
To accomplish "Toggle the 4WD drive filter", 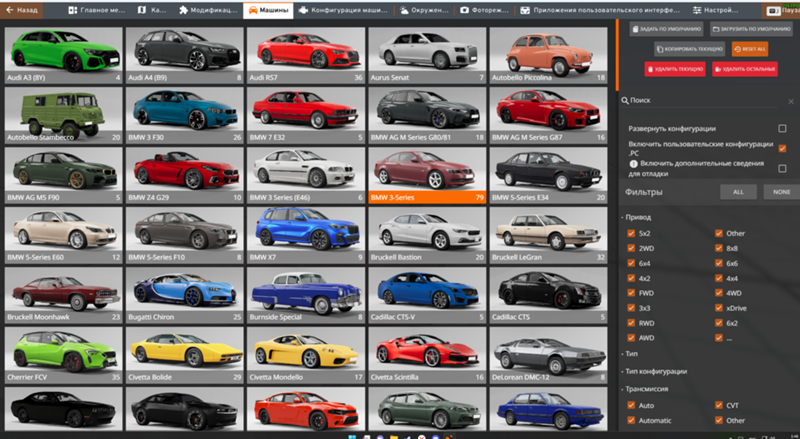I will [719, 293].
